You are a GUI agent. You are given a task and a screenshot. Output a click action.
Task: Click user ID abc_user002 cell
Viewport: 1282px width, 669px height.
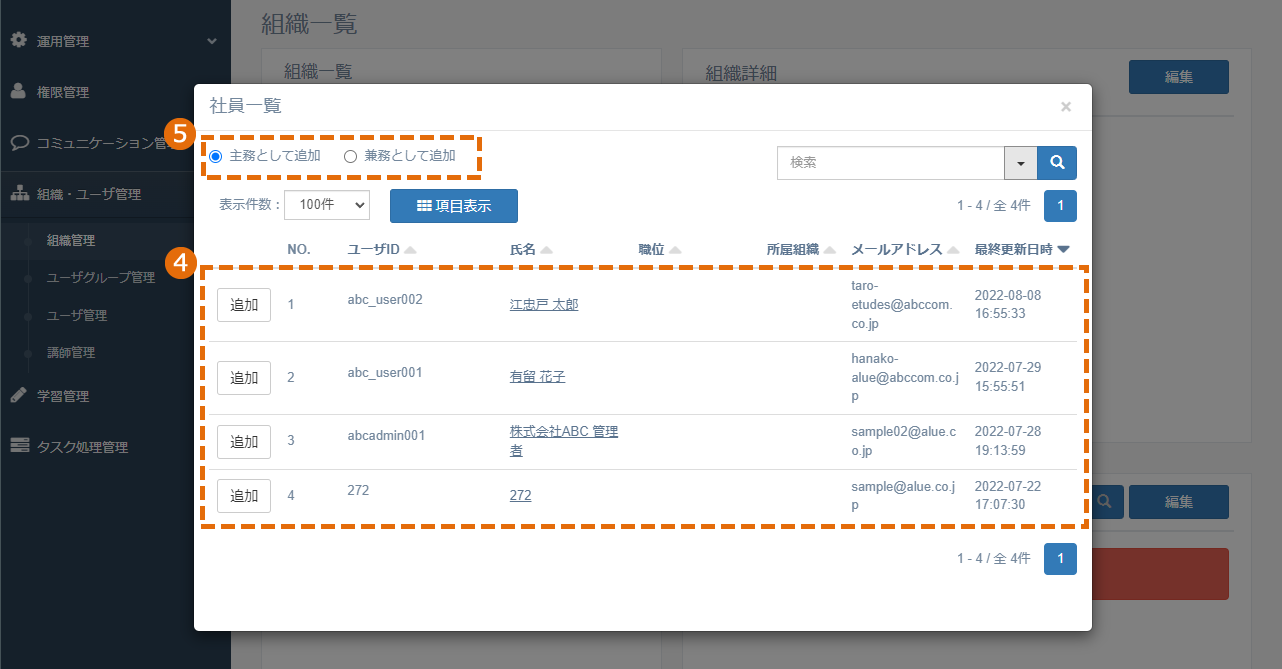[x=385, y=299]
